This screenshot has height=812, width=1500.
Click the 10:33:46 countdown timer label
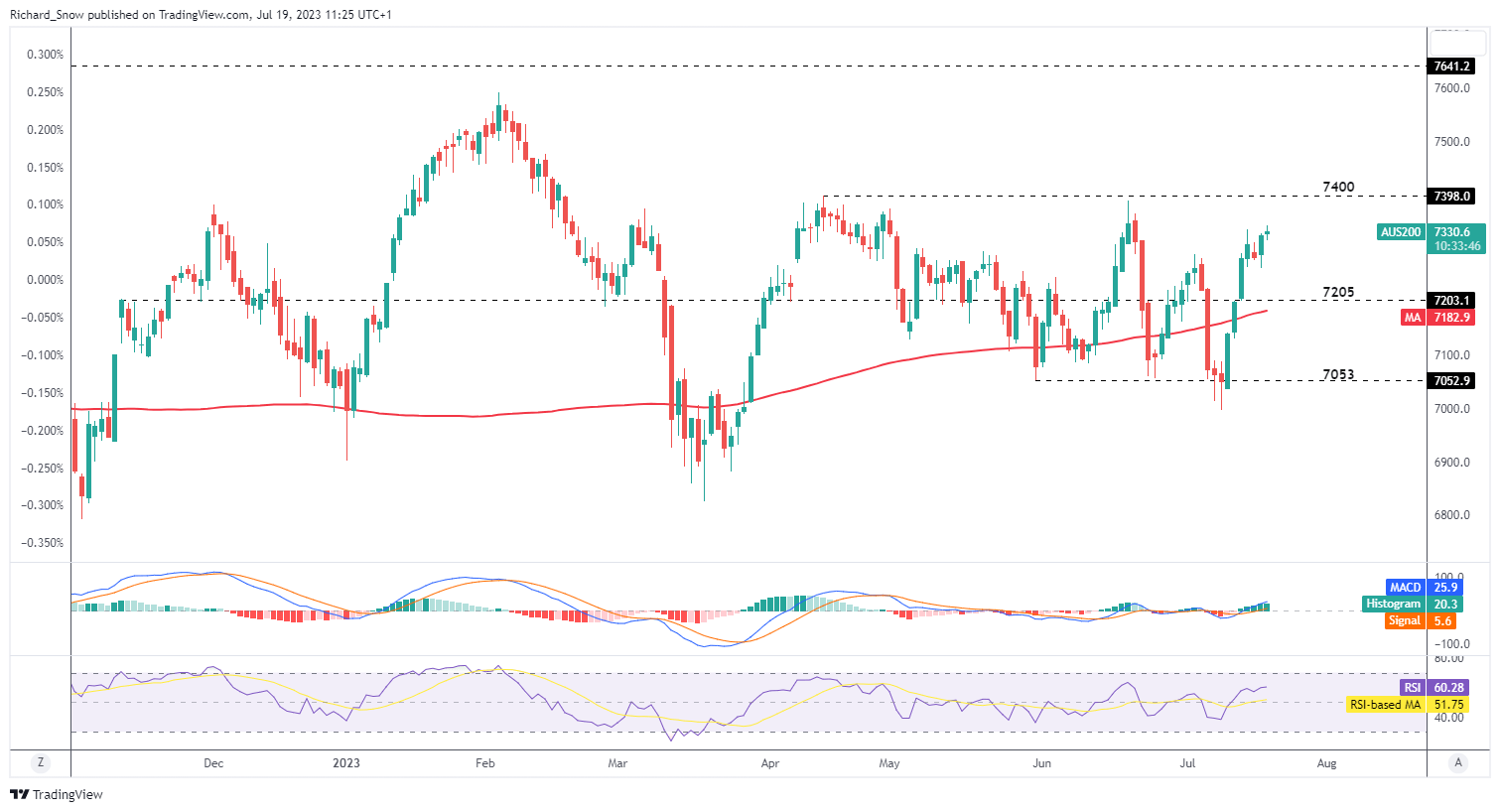[1457, 246]
